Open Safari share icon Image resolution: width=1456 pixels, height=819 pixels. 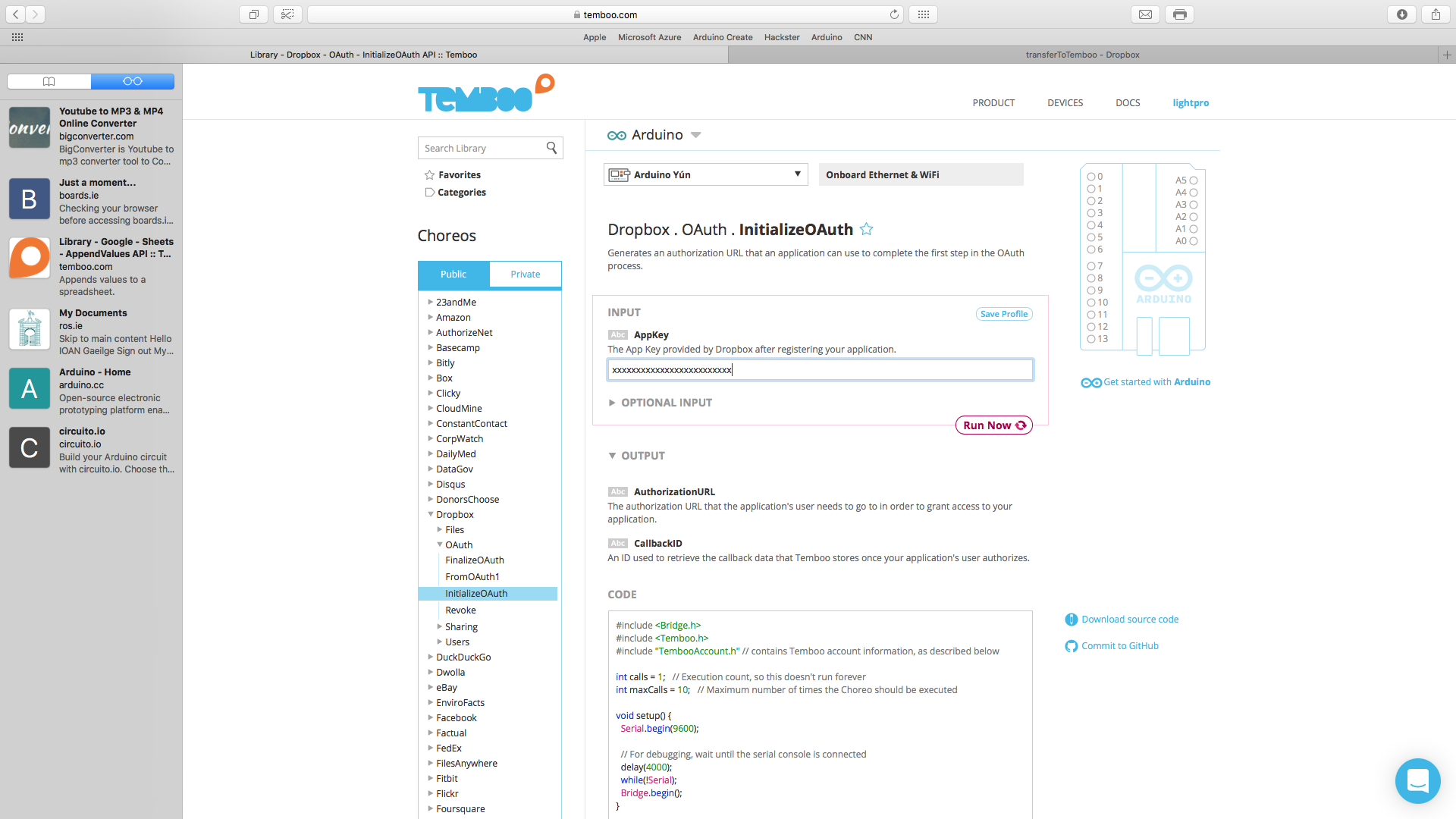pyautogui.click(x=1436, y=14)
